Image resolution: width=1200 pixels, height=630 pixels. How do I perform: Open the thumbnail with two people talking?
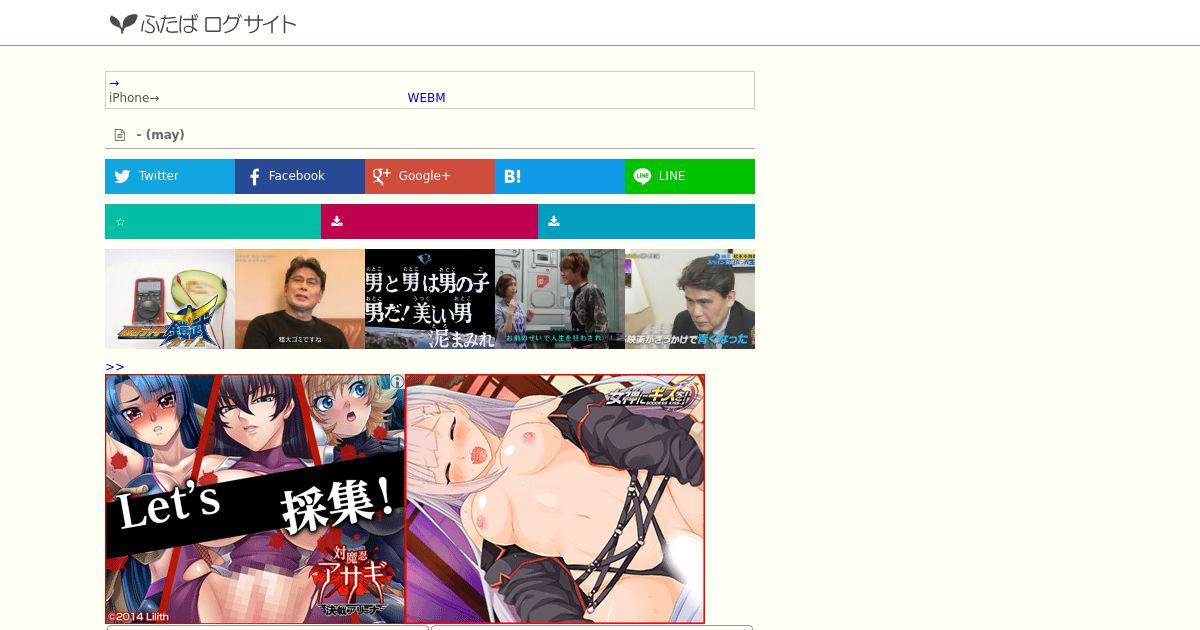click(560, 299)
